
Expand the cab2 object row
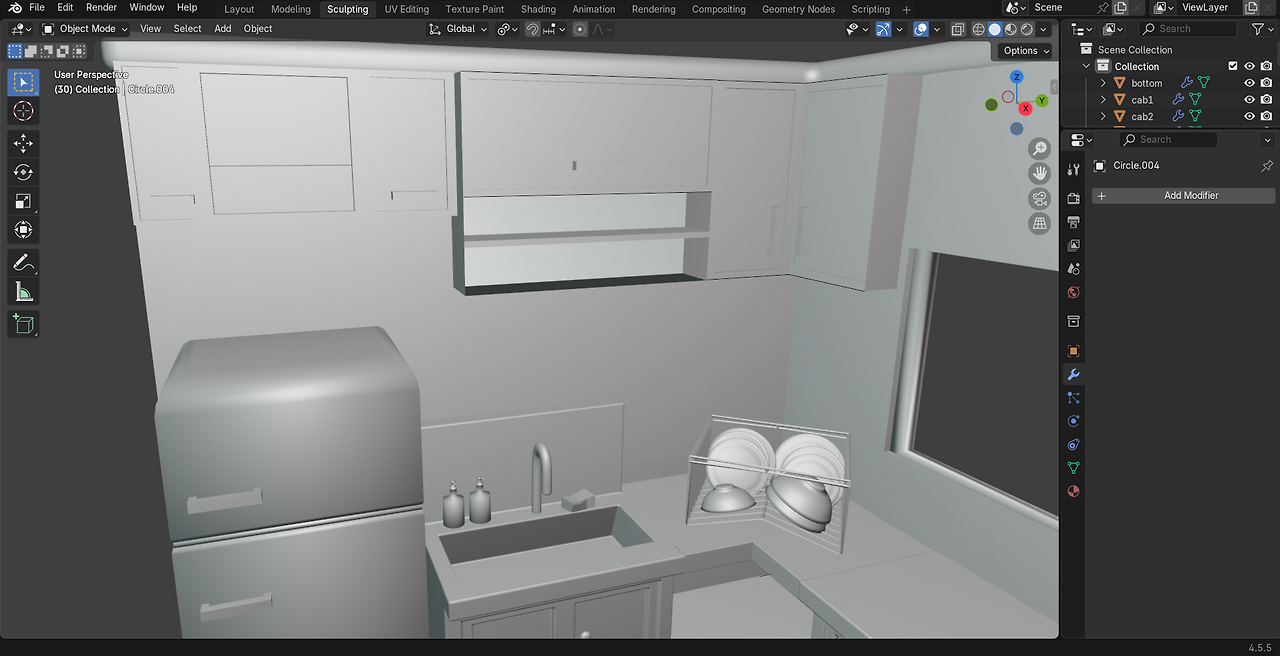click(x=1104, y=117)
